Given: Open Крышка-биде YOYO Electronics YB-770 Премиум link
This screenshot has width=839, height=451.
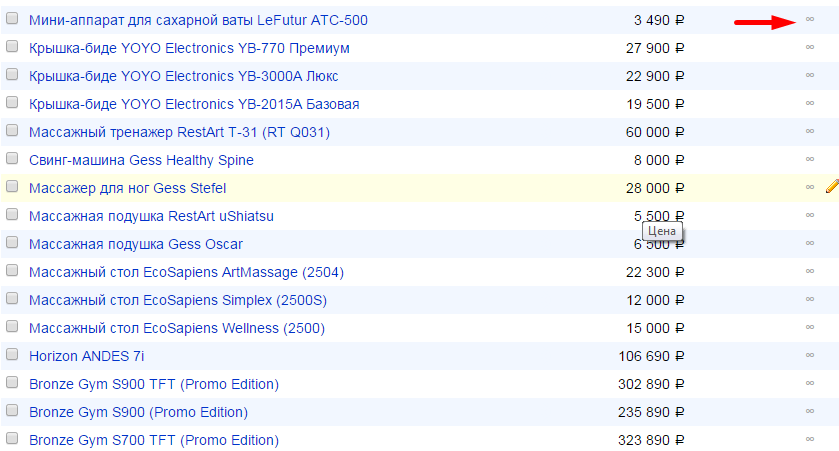Looking at the screenshot, I should [x=189, y=48].
